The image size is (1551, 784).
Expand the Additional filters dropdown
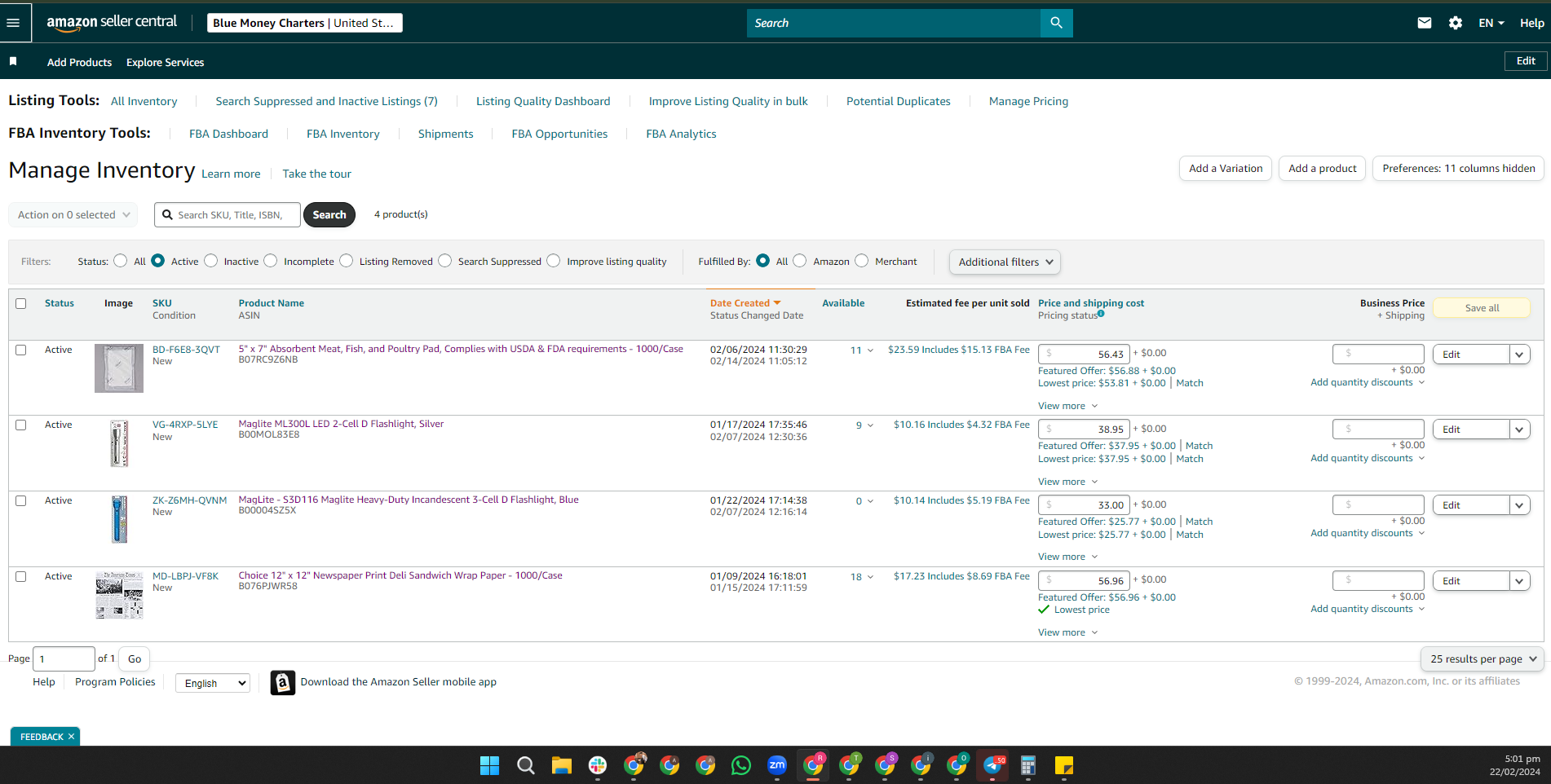(x=1005, y=262)
